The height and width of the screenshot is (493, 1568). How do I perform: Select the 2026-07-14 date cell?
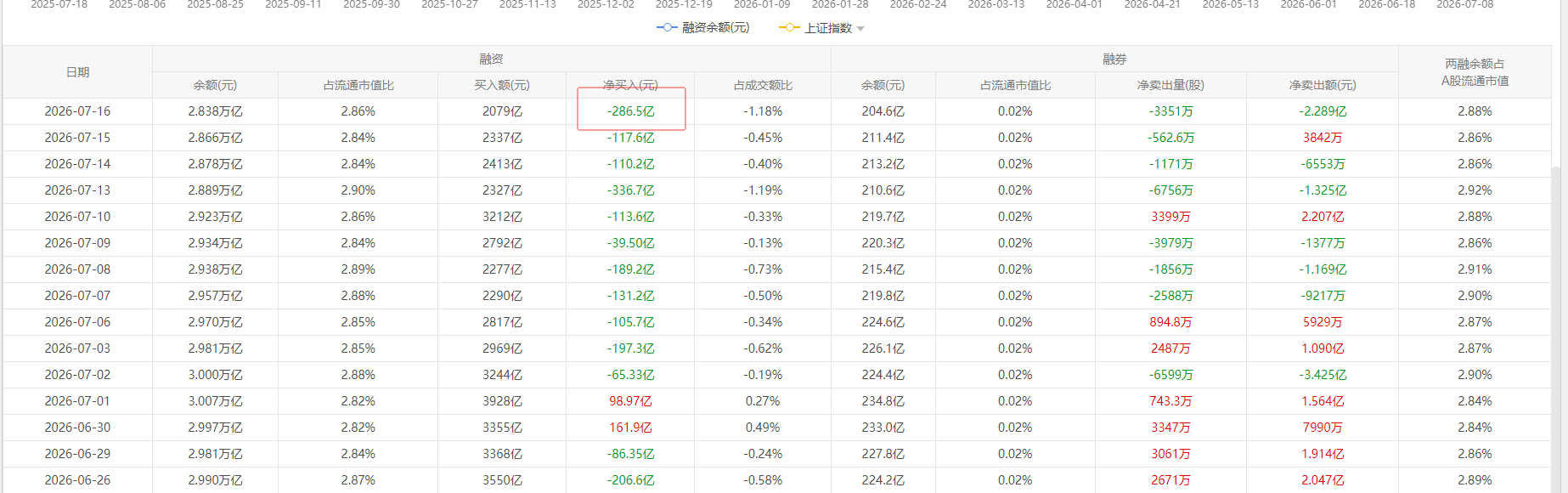pyautogui.click(x=77, y=164)
